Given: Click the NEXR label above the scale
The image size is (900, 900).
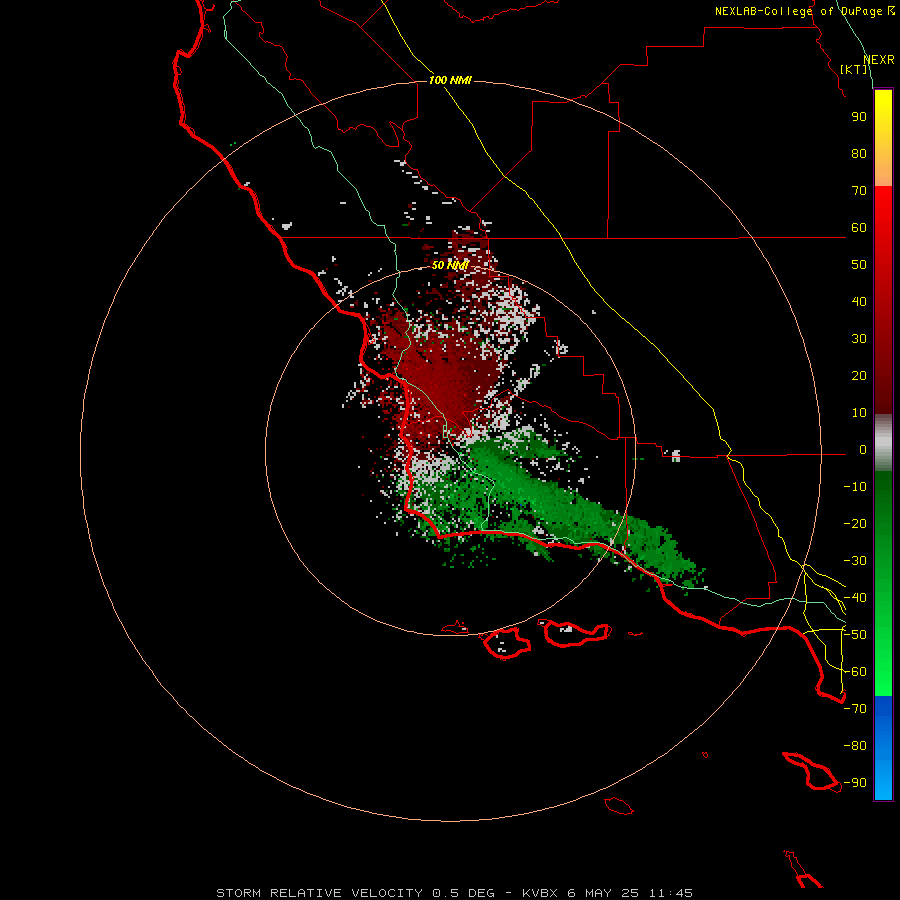Looking at the screenshot, I should click(x=878, y=60).
